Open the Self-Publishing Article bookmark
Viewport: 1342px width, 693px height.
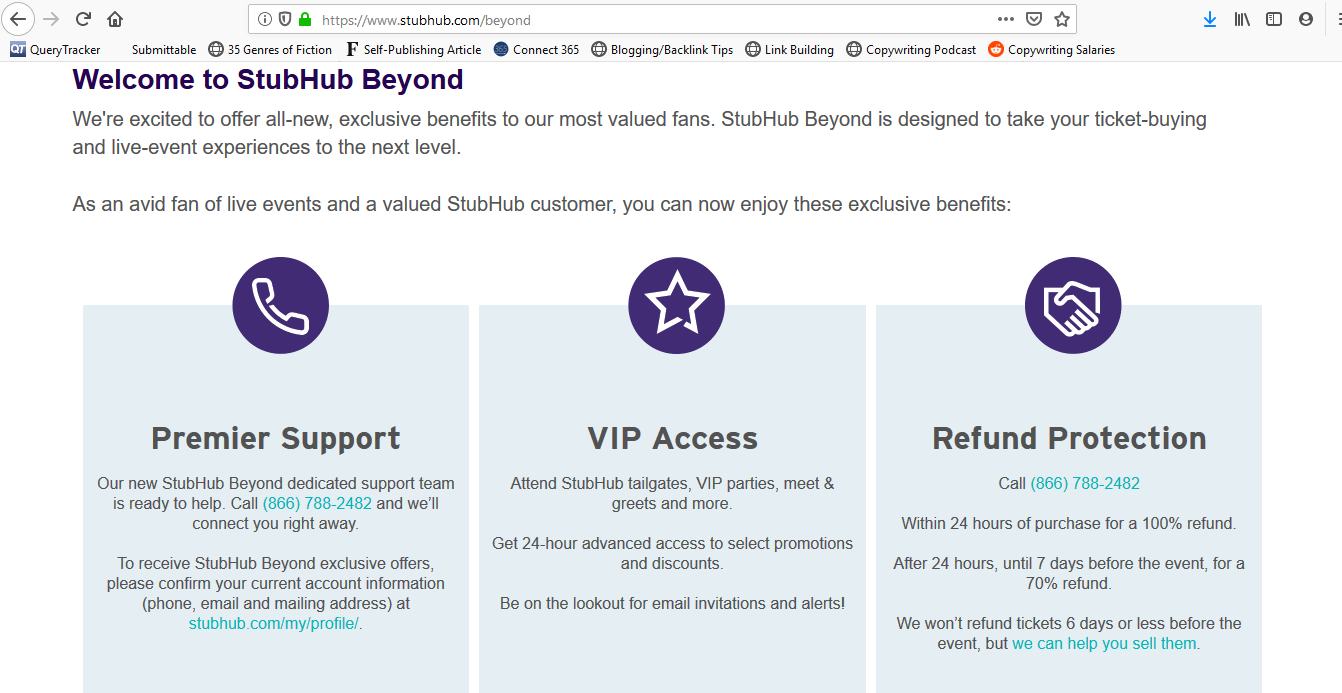click(x=413, y=49)
